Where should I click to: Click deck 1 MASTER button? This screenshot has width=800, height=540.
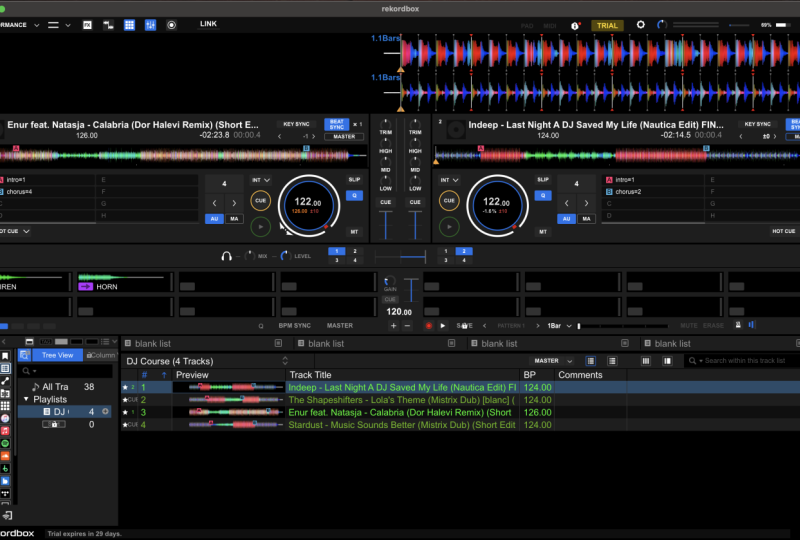coord(344,136)
